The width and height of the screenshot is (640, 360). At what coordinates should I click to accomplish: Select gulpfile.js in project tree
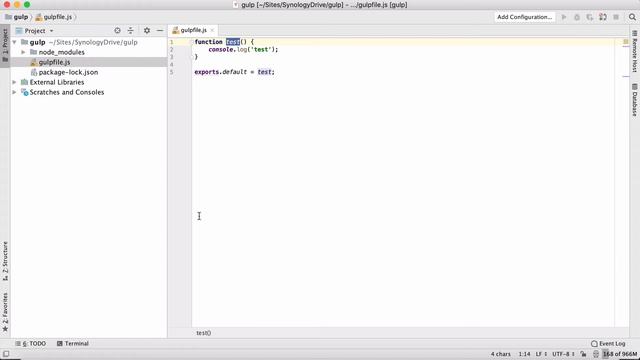pyautogui.click(x=89, y=62)
